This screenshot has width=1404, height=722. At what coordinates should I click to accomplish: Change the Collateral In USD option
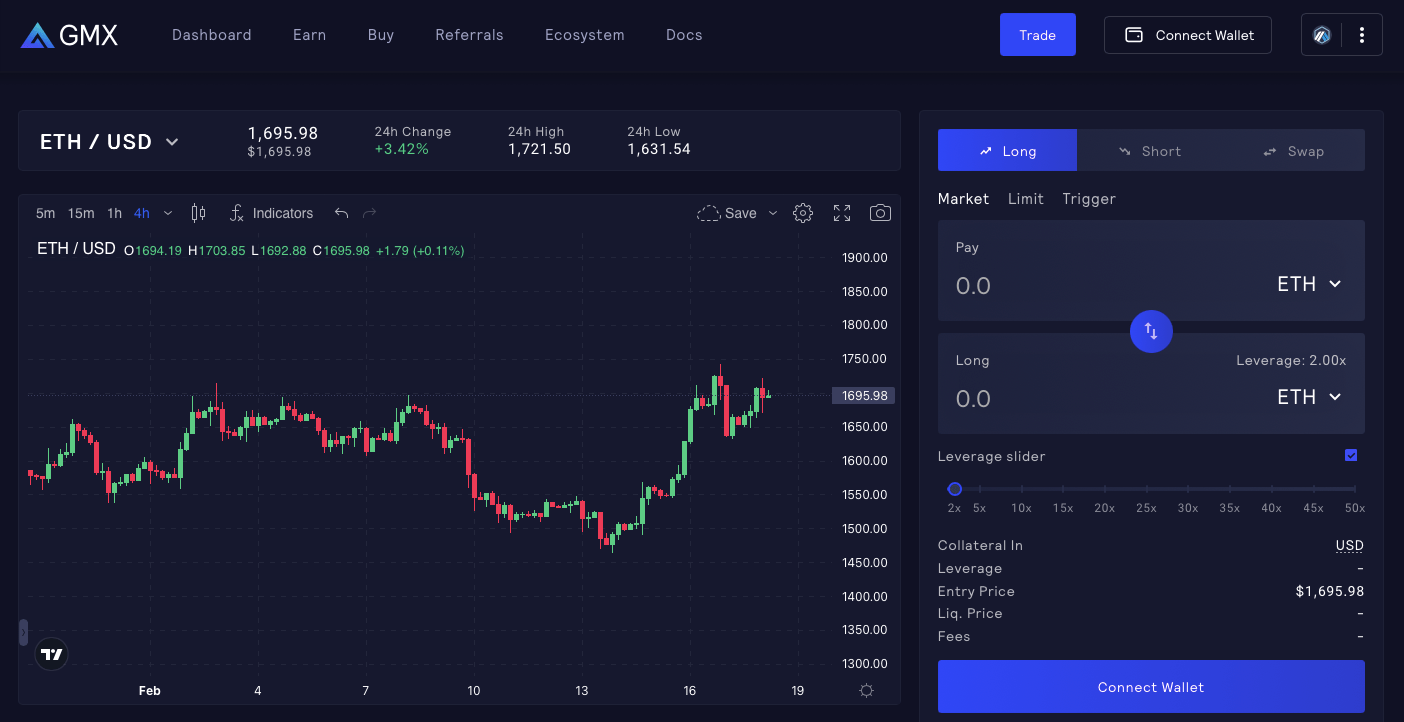(x=1350, y=546)
